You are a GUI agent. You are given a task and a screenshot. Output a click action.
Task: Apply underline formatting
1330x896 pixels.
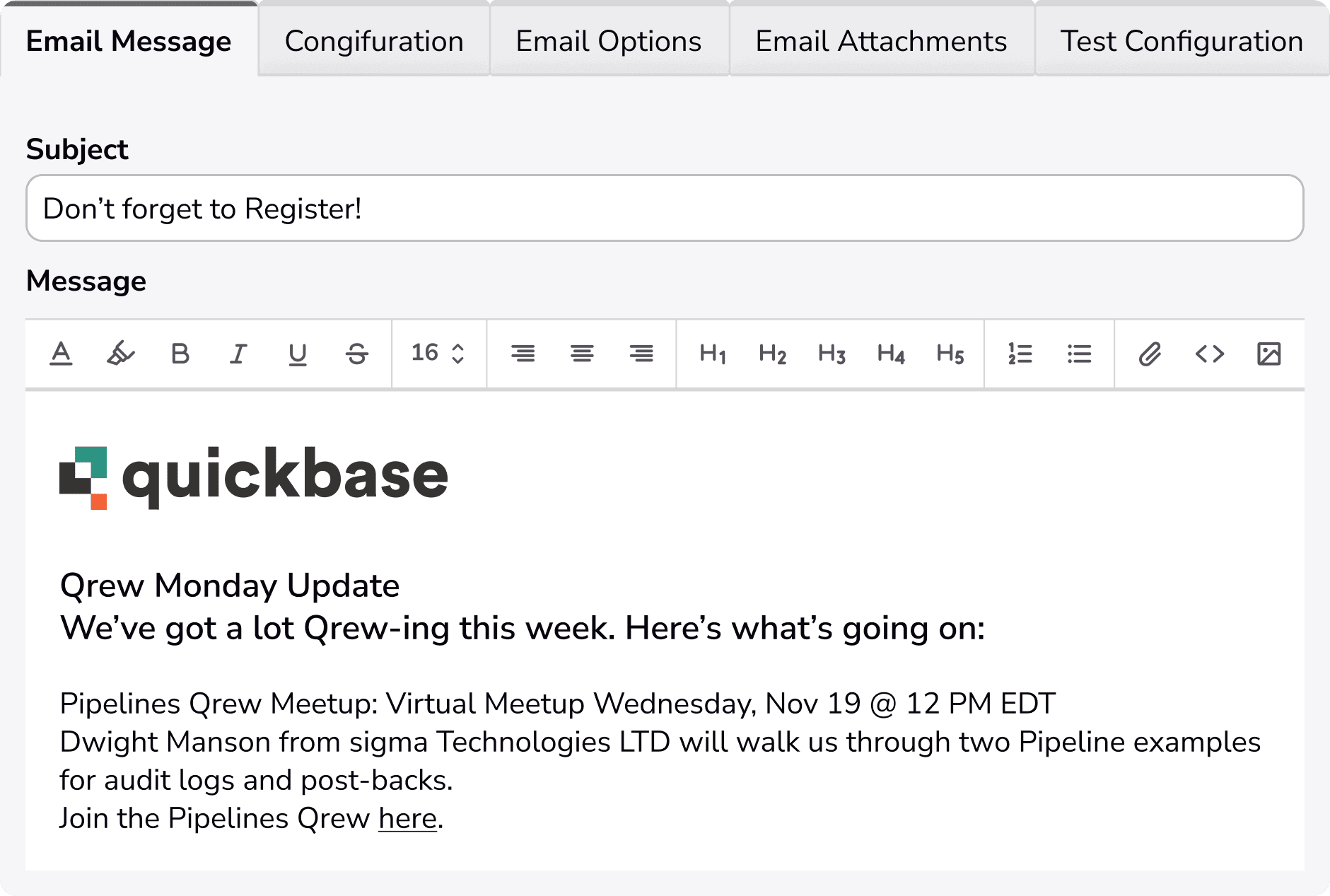pos(298,354)
